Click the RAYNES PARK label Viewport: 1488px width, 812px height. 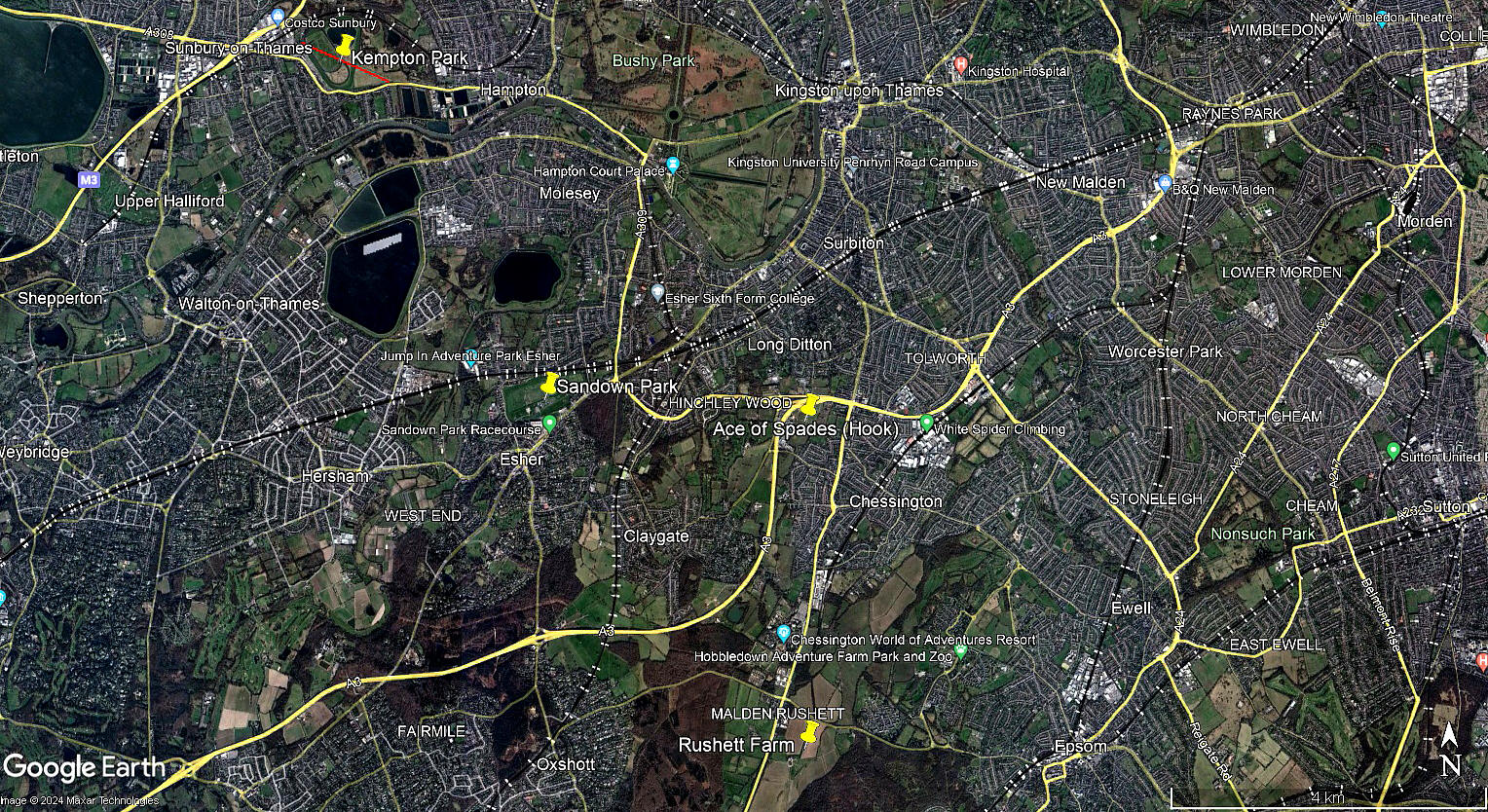pos(1232,114)
